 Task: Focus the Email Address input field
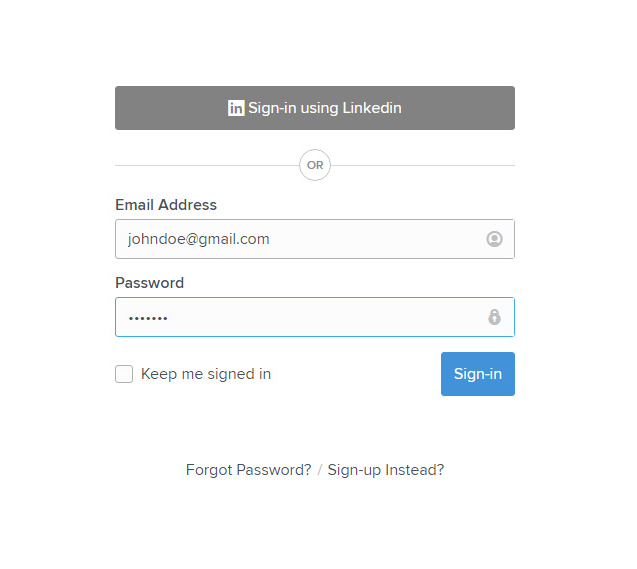300,239
